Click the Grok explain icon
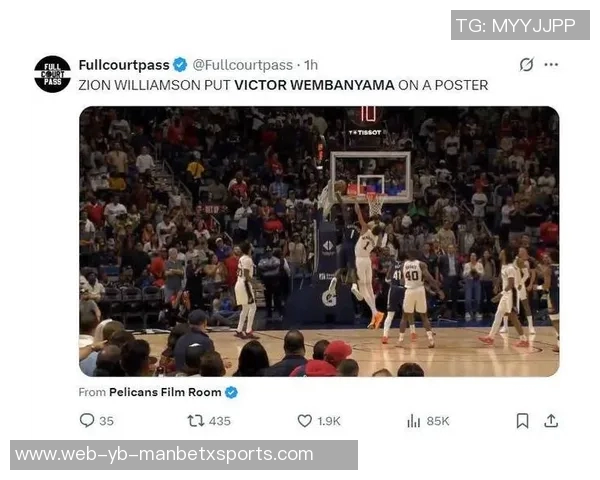600x480 pixels. (x=526, y=64)
